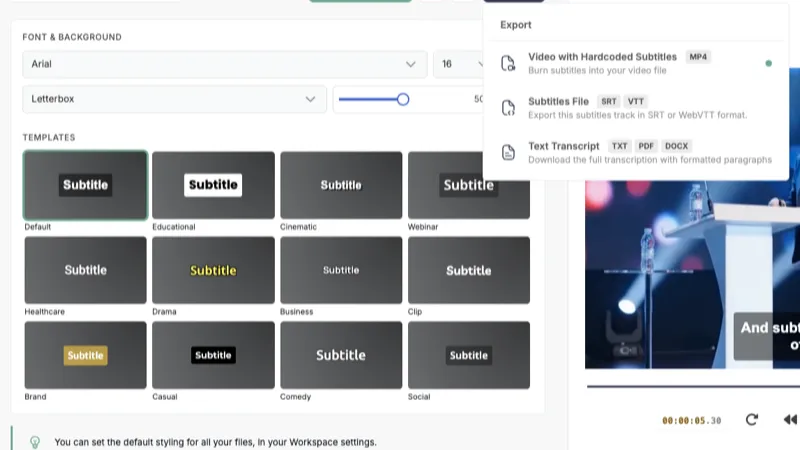This screenshot has width=800, height=450.
Task: Click the video export file icon
Action: 508,63
